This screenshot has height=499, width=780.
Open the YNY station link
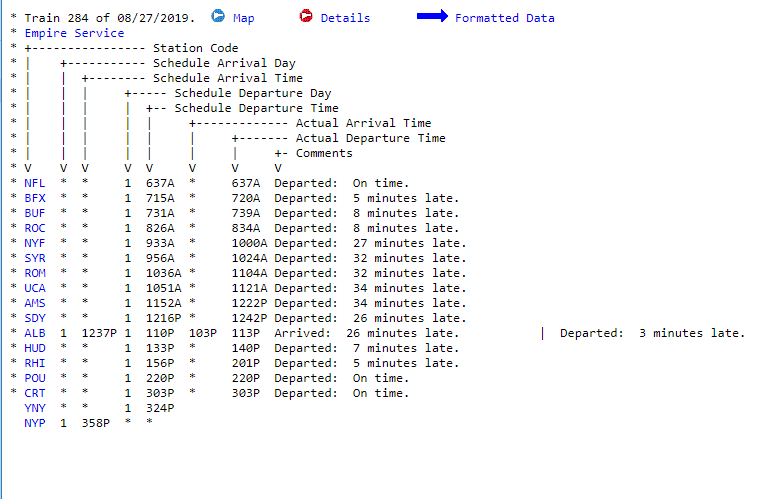pos(34,408)
